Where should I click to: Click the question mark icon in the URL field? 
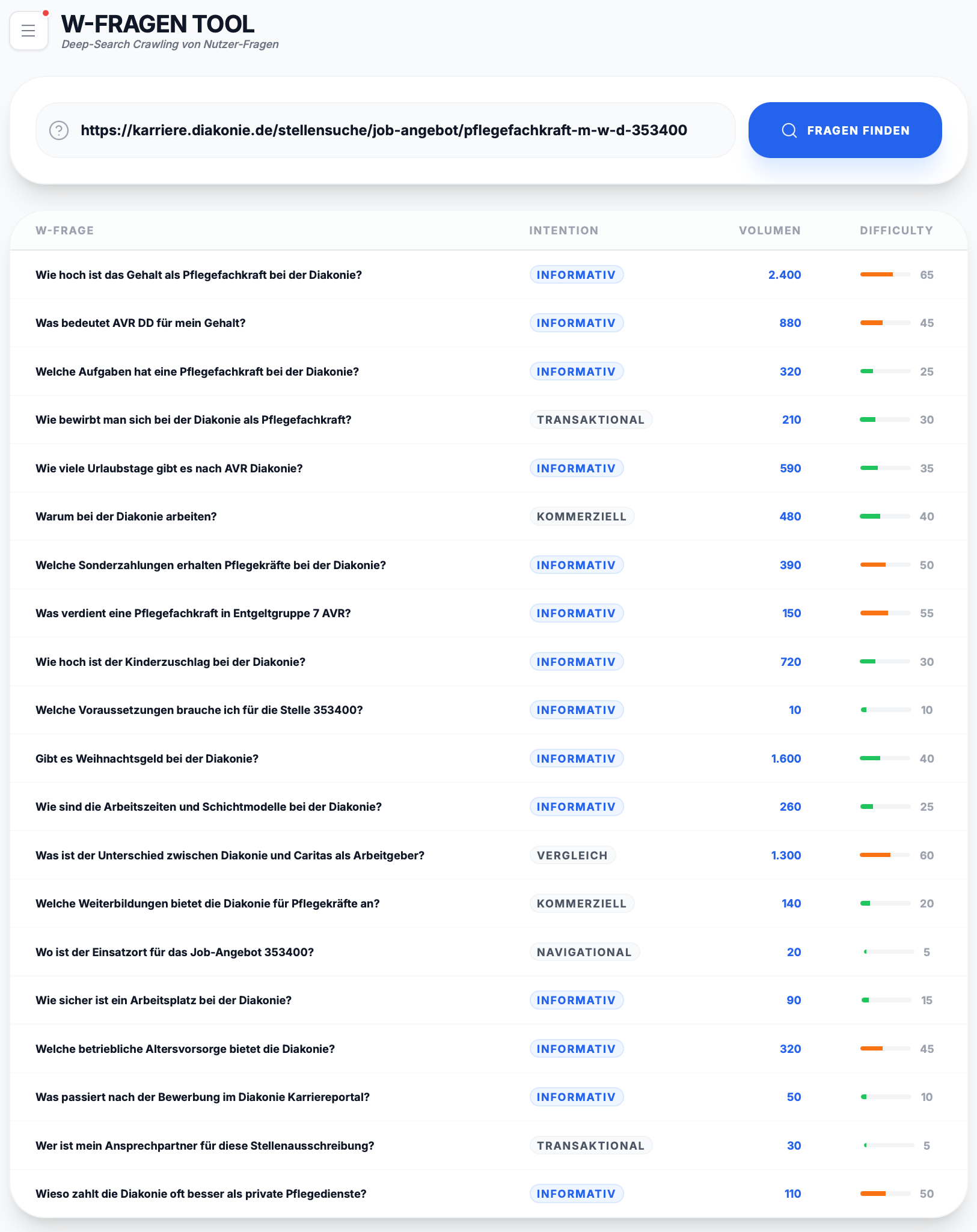[x=58, y=130]
